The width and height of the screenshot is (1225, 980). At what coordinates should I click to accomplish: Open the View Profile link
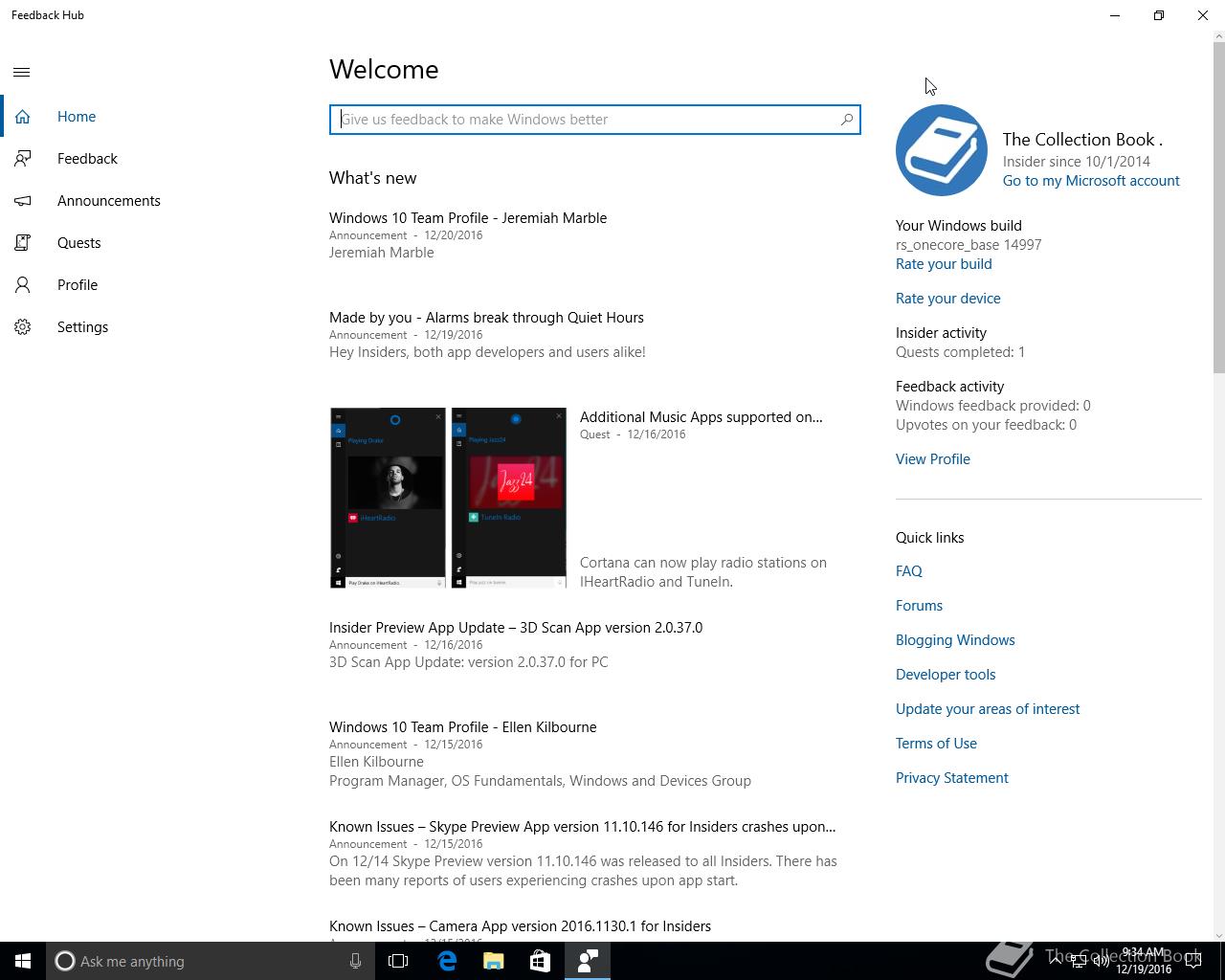[933, 459]
